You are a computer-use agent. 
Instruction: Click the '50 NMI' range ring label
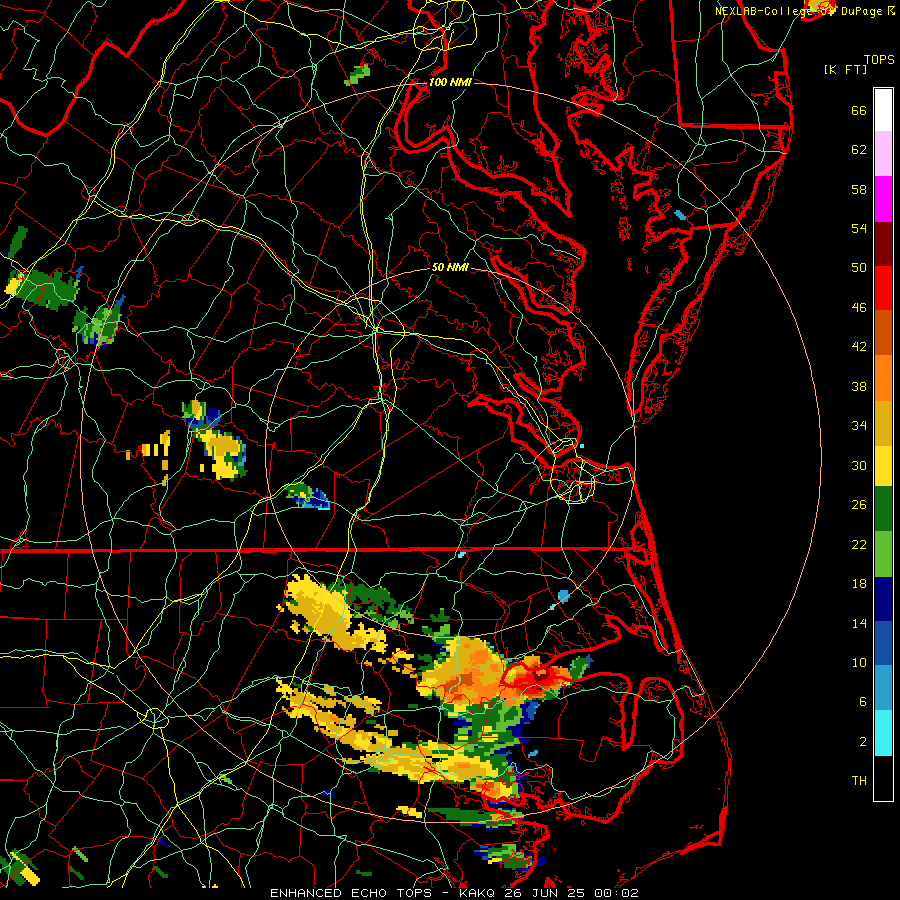point(451,267)
